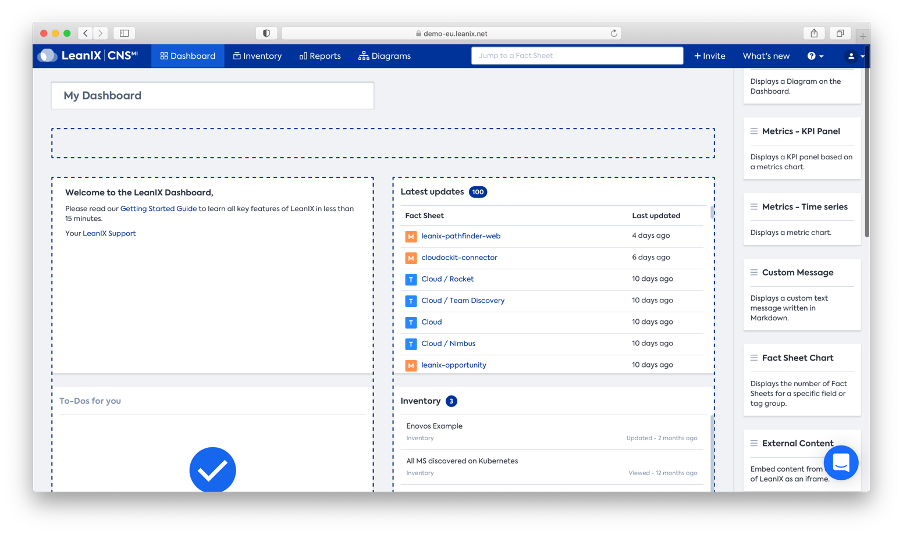
Task: Click the LeanIX CNS logo
Action: tap(88, 56)
